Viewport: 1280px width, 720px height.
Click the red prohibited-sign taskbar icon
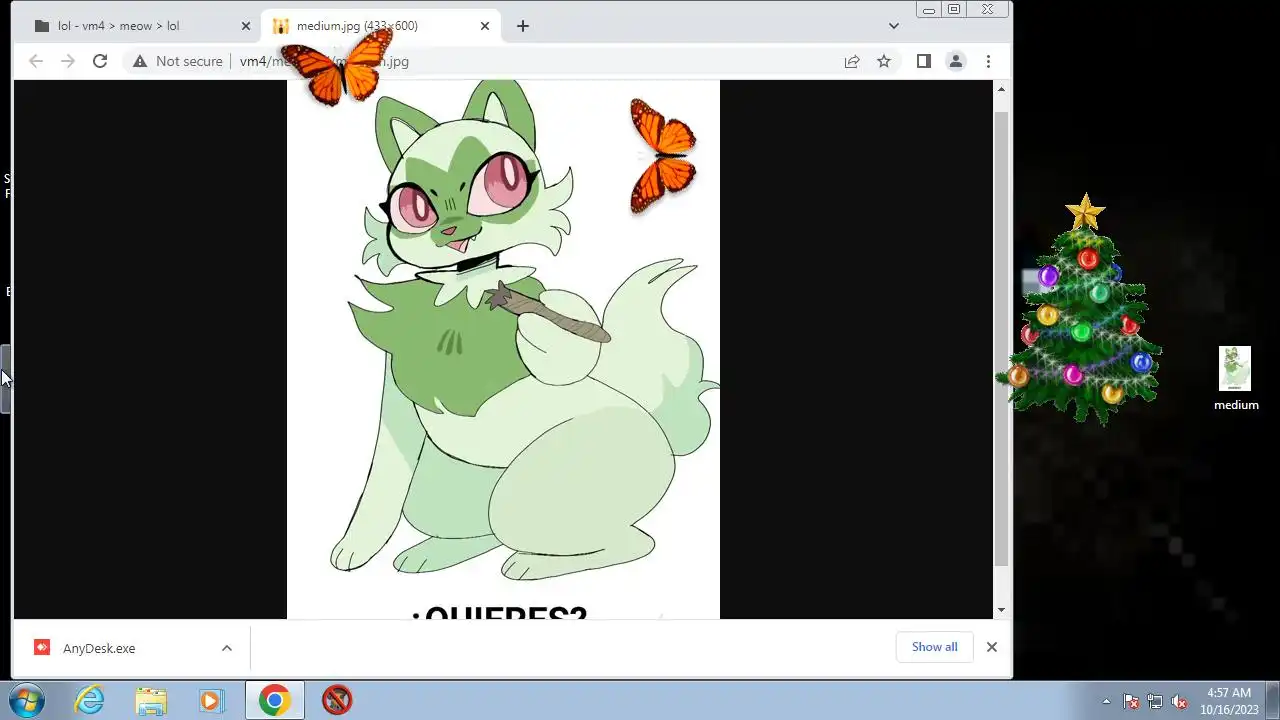click(337, 700)
